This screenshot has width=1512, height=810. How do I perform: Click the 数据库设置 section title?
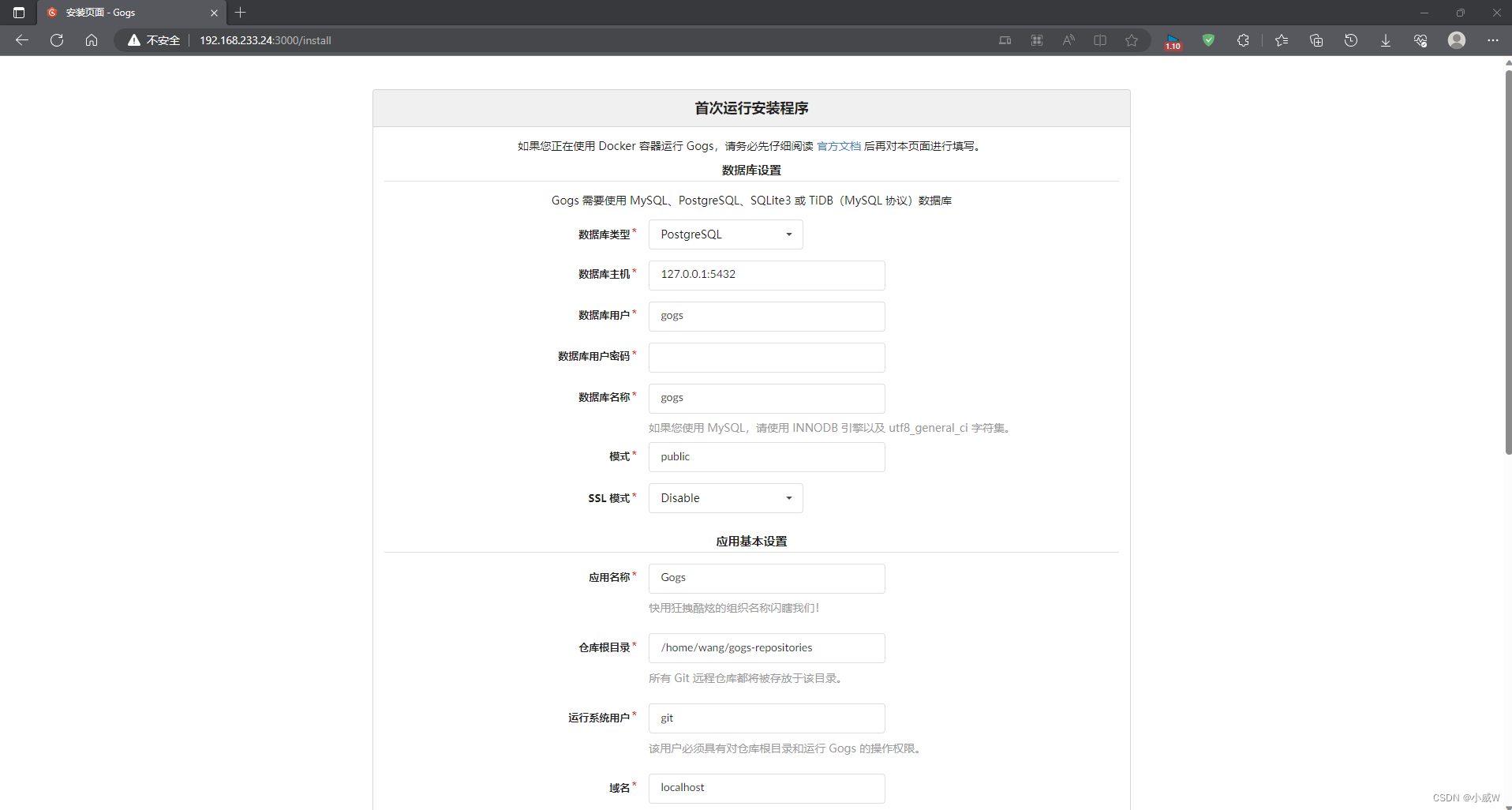[751, 171]
